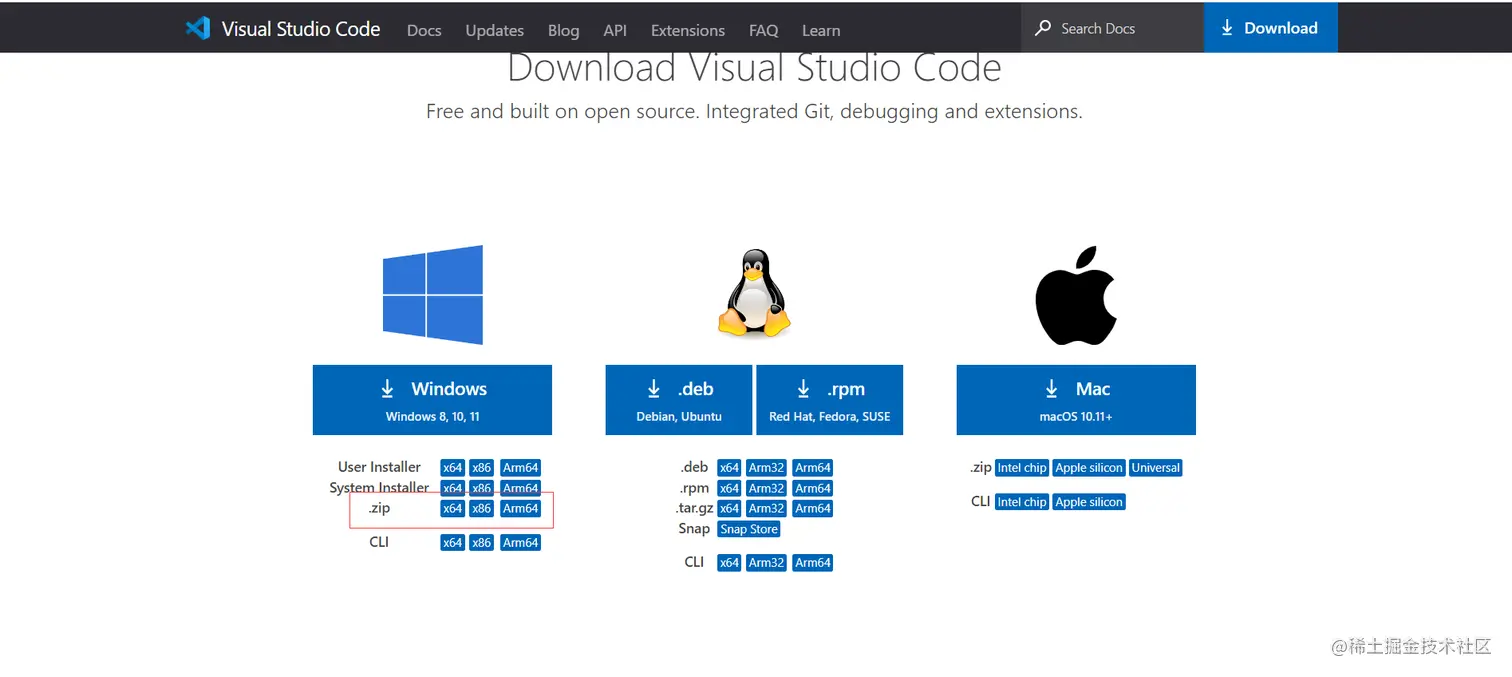The width and height of the screenshot is (1512, 677).
Task: Select x86 for Windows System Installer
Action: 482,488
